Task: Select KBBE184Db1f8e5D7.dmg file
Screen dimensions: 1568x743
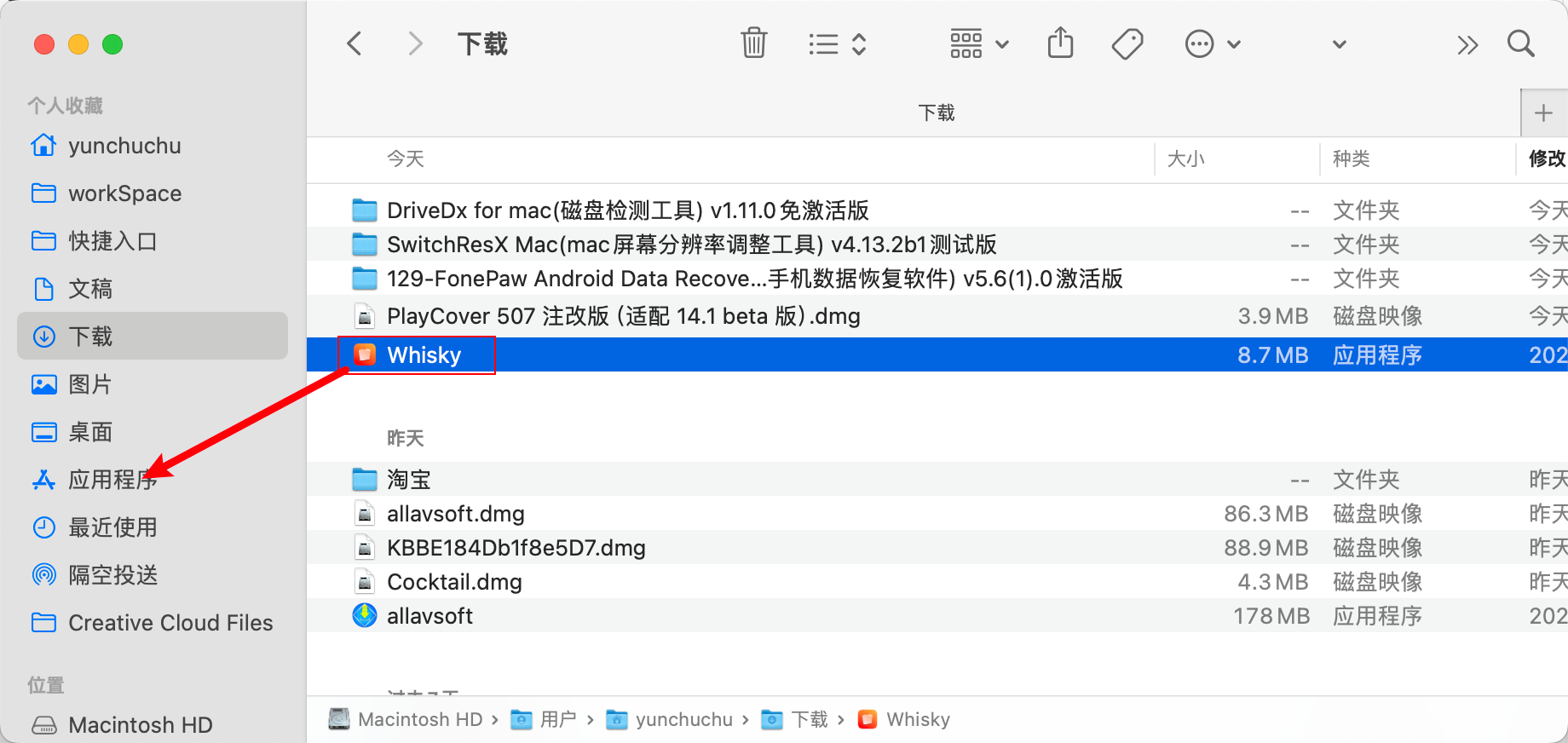Action: [x=937, y=548]
